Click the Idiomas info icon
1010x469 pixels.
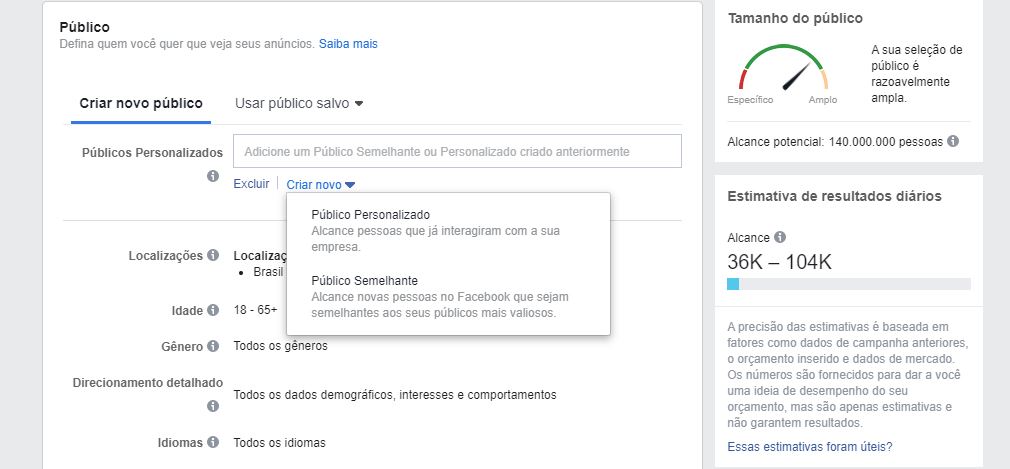point(212,442)
